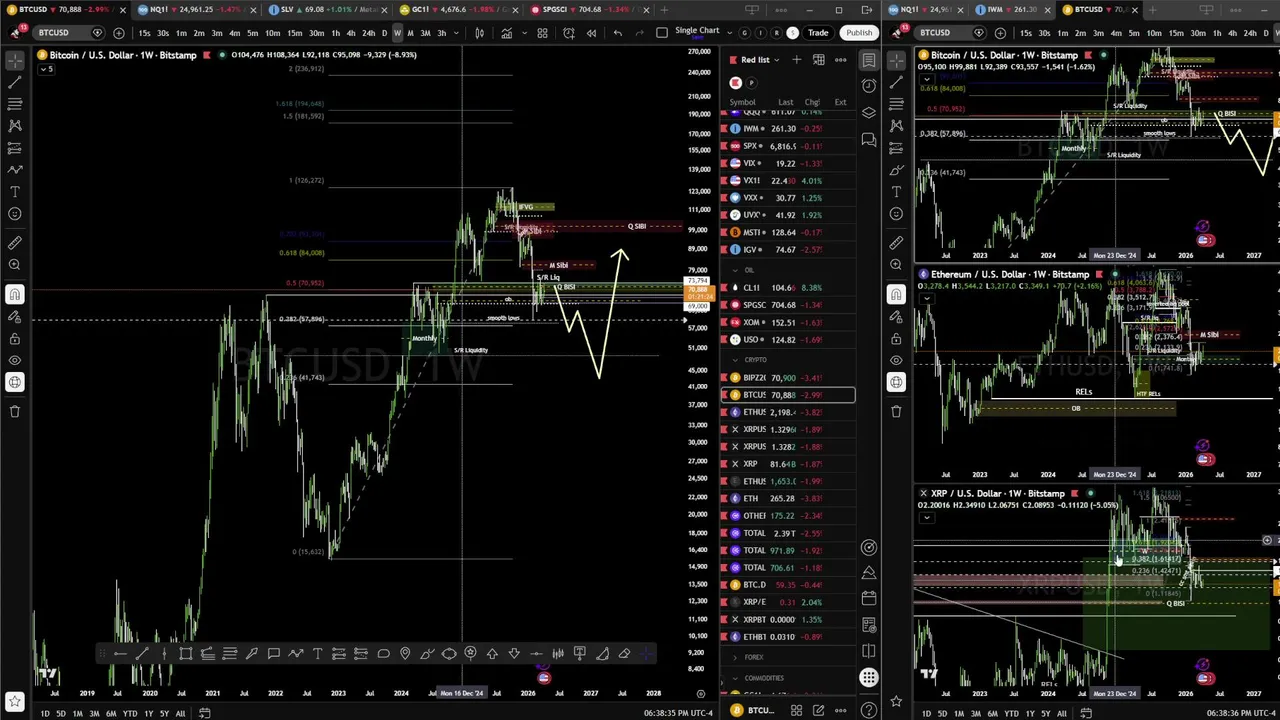
Task: Click the trash remove-objects icon in left sidebar
Action: pos(15,411)
